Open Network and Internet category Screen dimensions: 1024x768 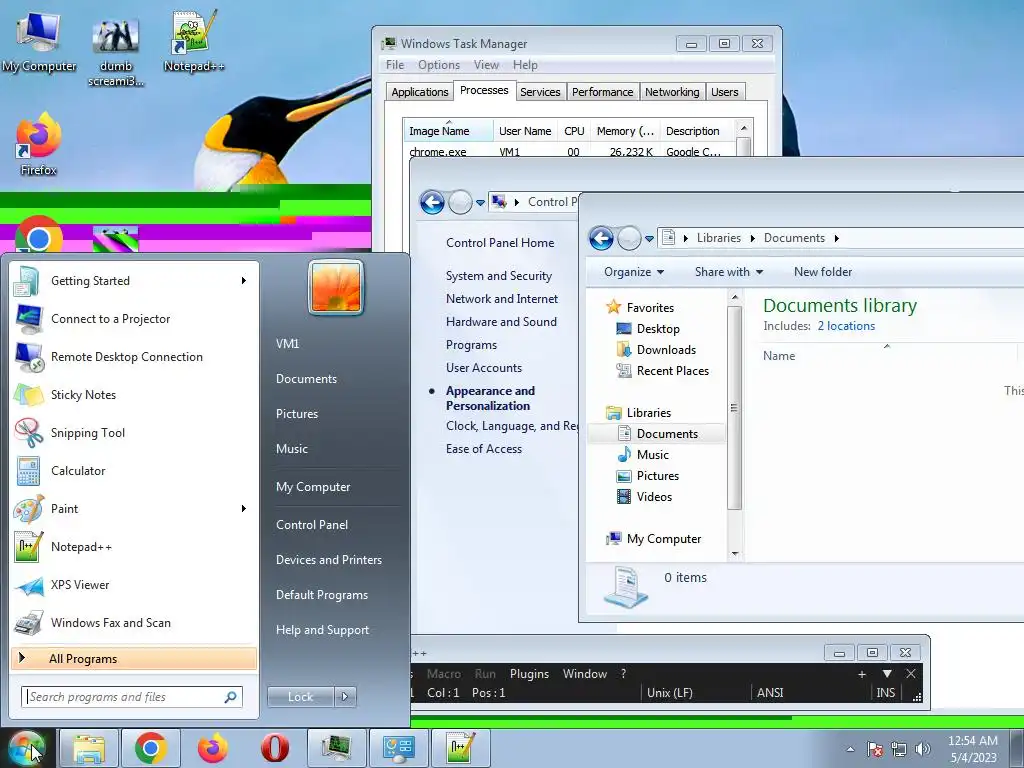coord(502,298)
